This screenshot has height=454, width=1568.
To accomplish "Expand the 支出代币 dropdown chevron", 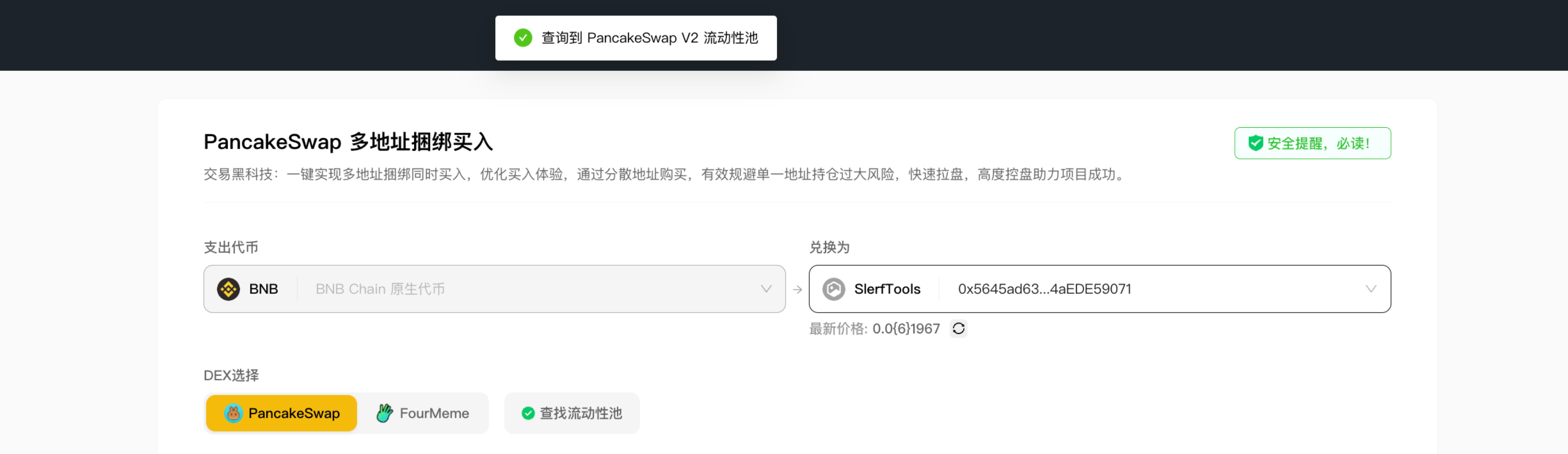I will coord(766,289).
